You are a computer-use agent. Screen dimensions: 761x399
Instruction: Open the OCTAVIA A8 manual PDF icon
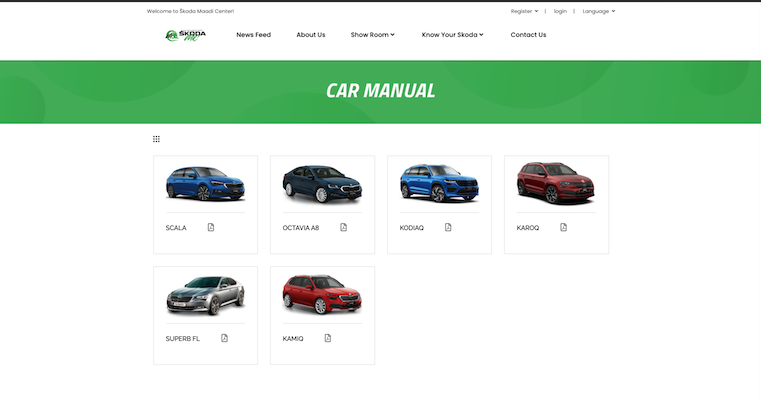(x=343, y=227)
